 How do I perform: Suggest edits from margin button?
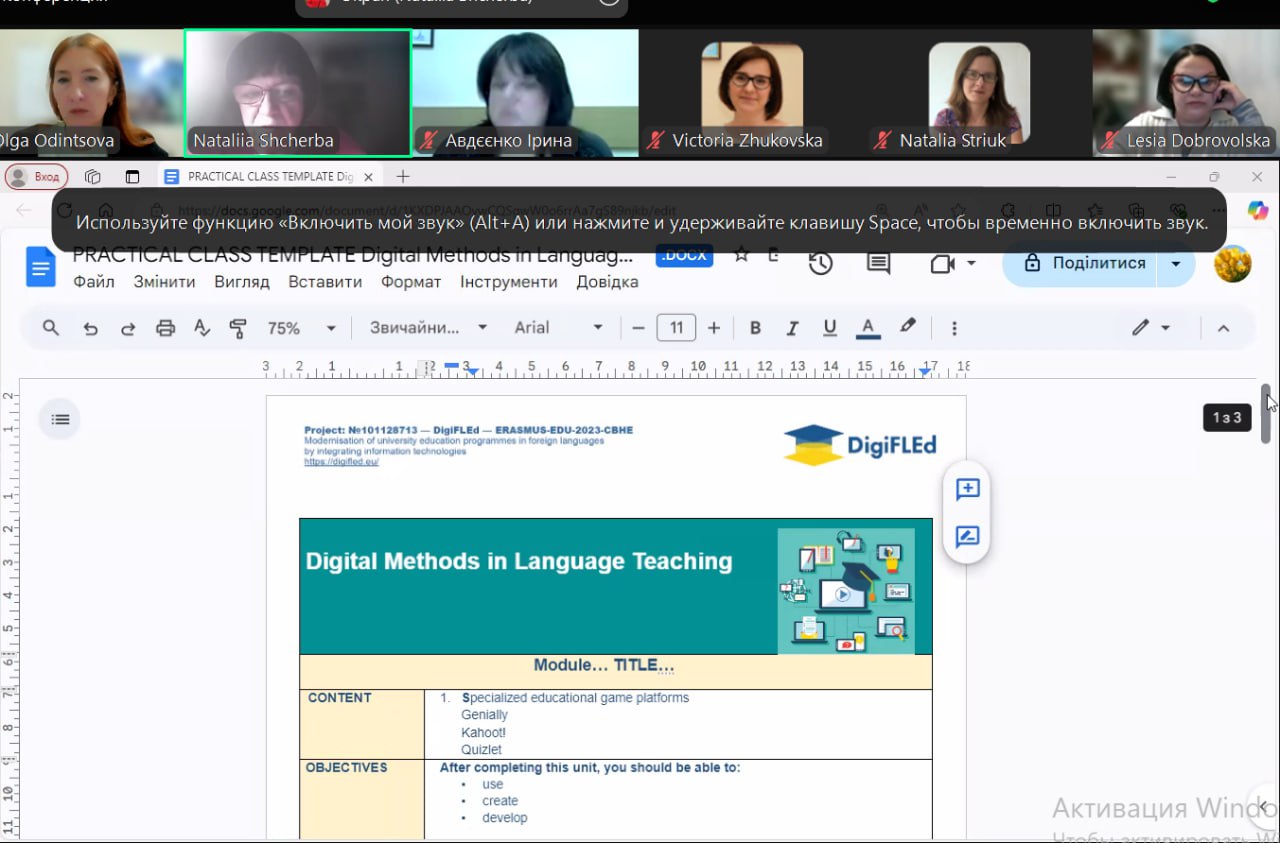pos(967,537)
